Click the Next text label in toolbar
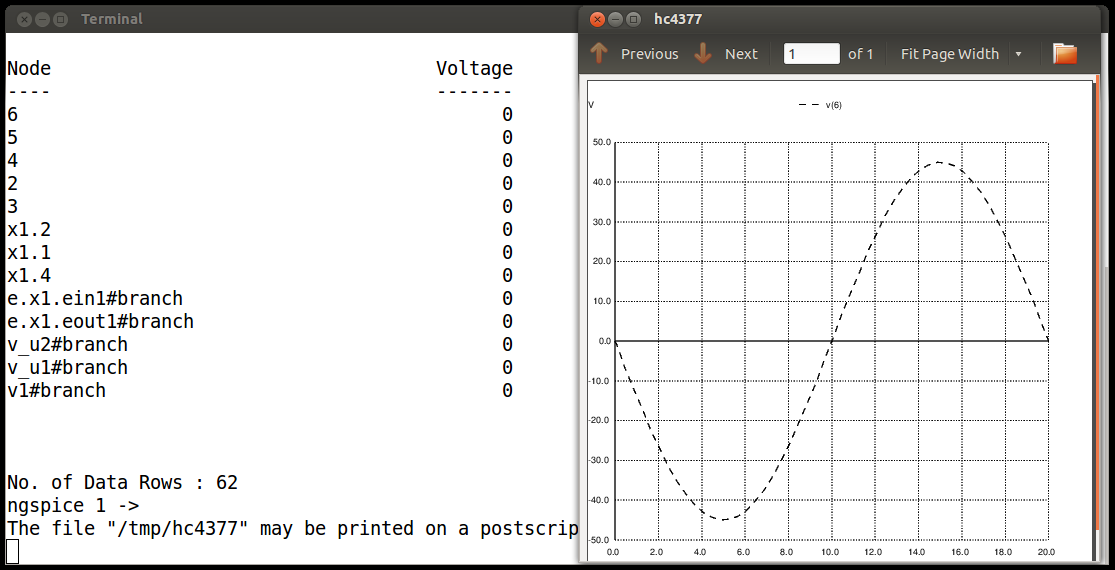 click(741, 54)
